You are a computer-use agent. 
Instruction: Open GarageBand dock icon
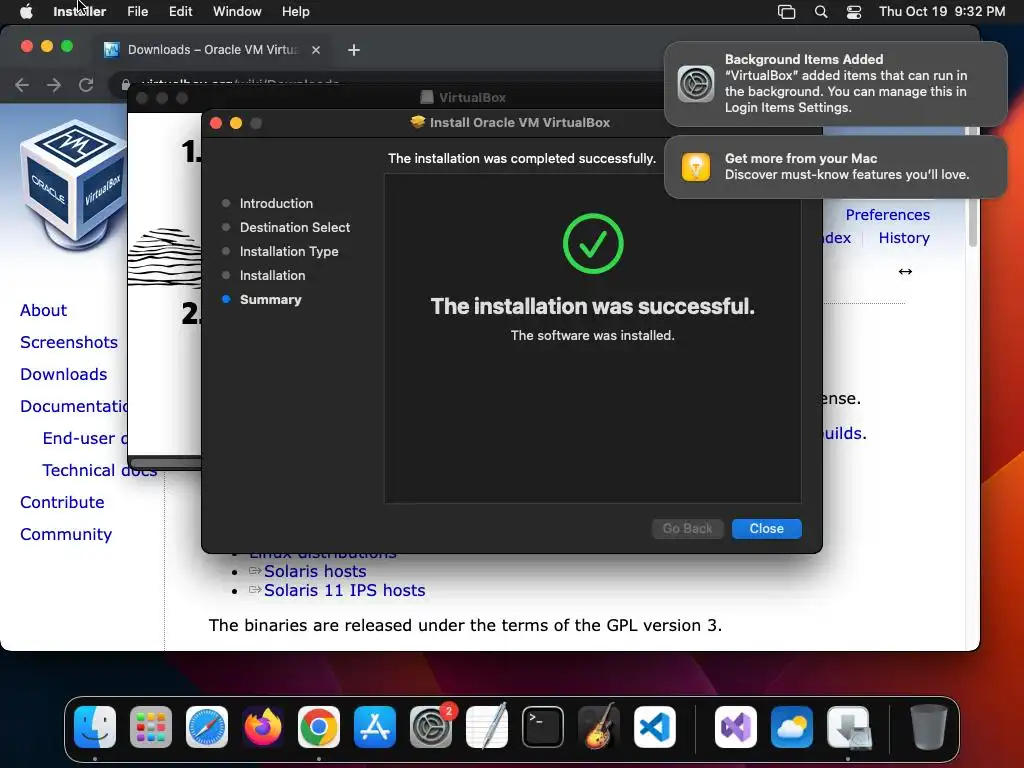coord(599,727)
